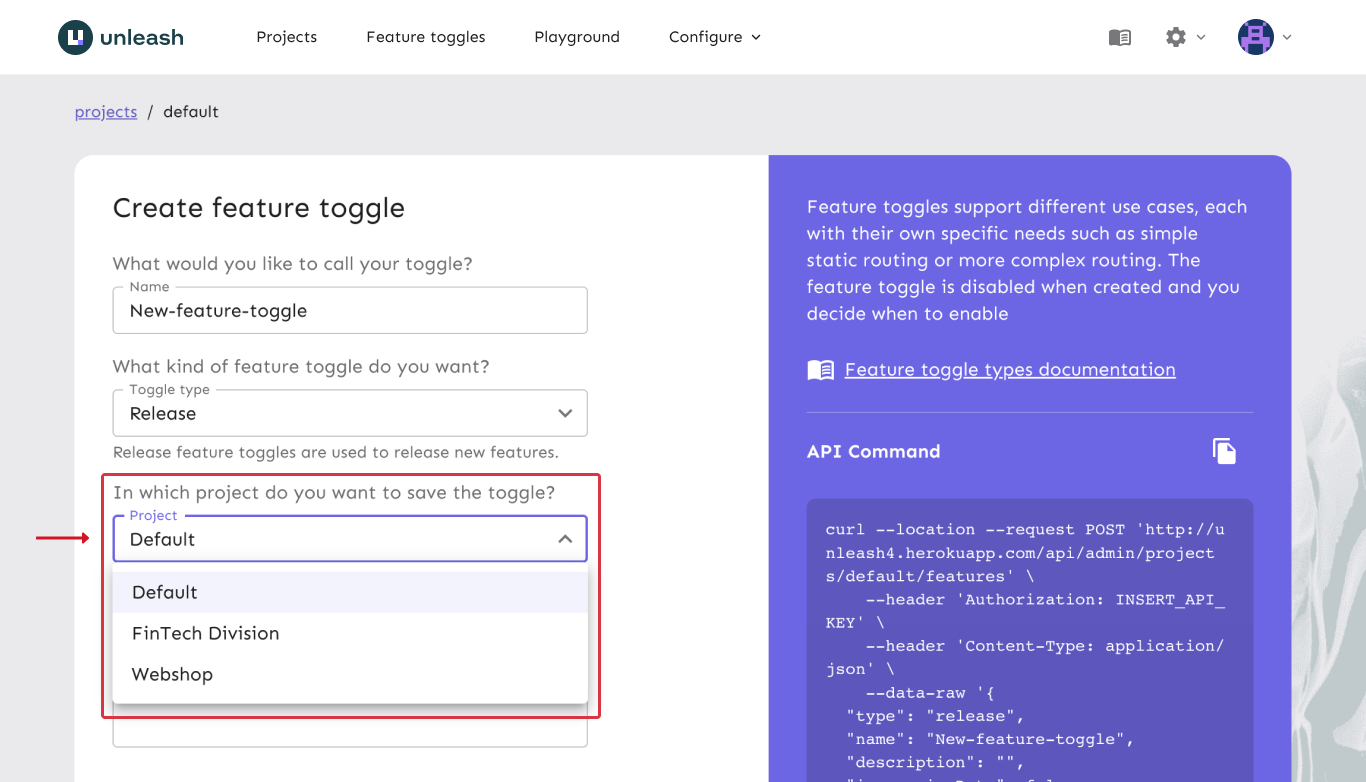Open the settings gear icon

pyautogui.click(x=1176, y=37)
